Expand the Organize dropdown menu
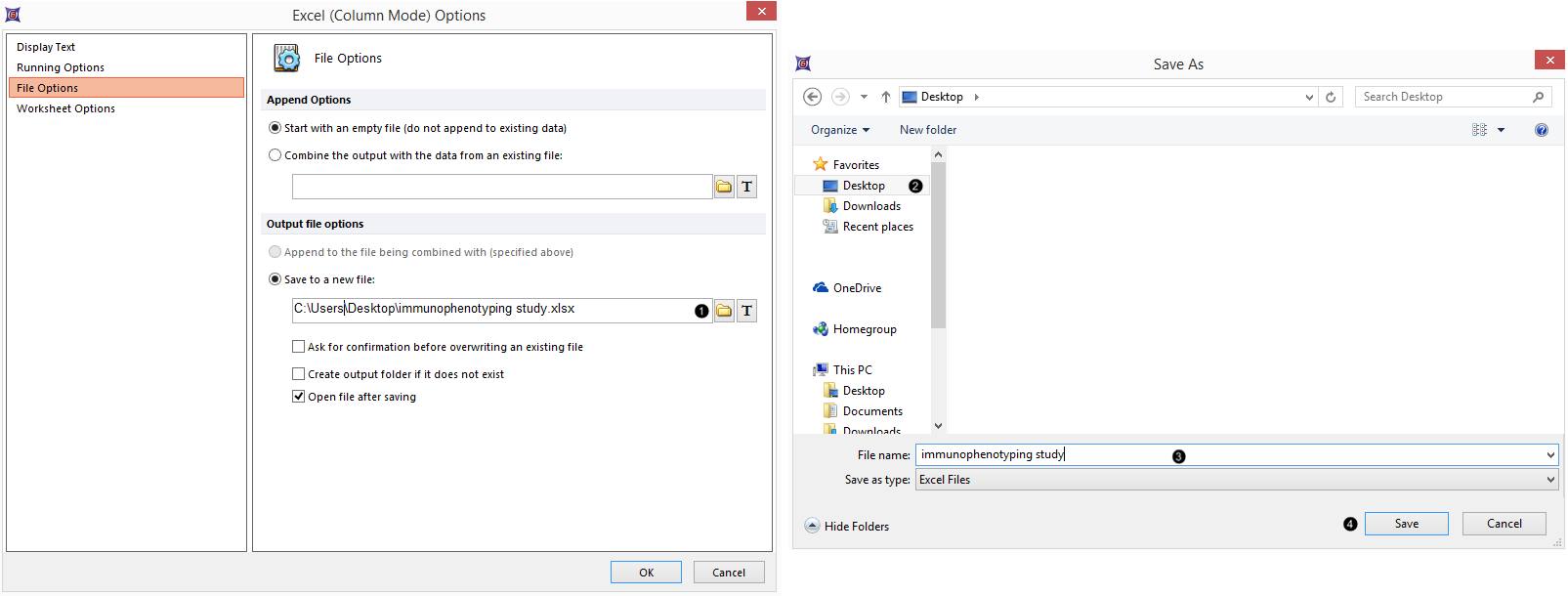 [x=839, y=130]
